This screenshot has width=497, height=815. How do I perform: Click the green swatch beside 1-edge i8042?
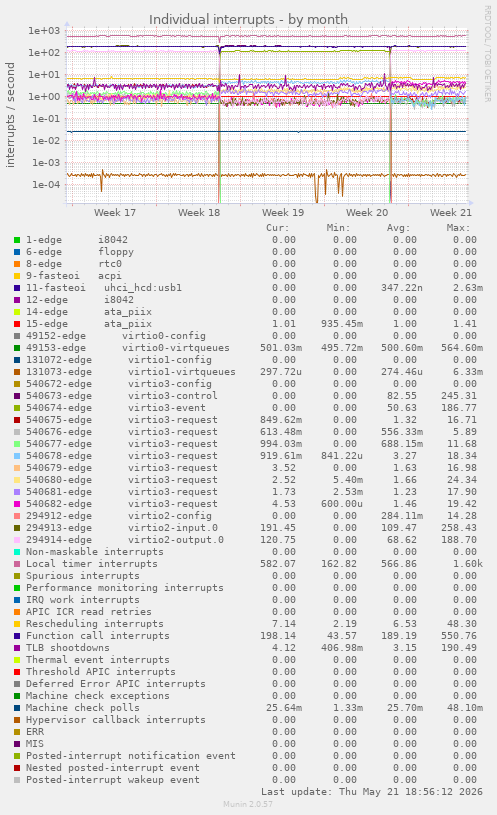(x=17, y=240)
